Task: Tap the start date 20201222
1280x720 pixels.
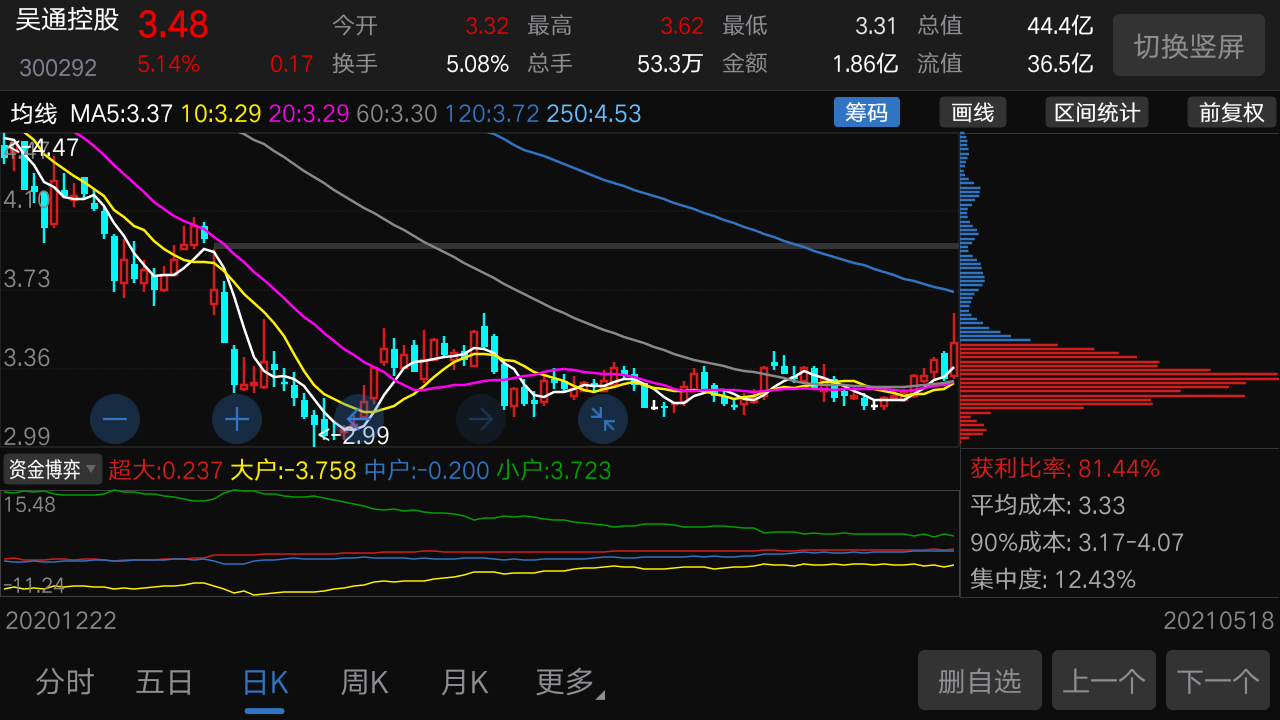Action: tap(61, 620)
